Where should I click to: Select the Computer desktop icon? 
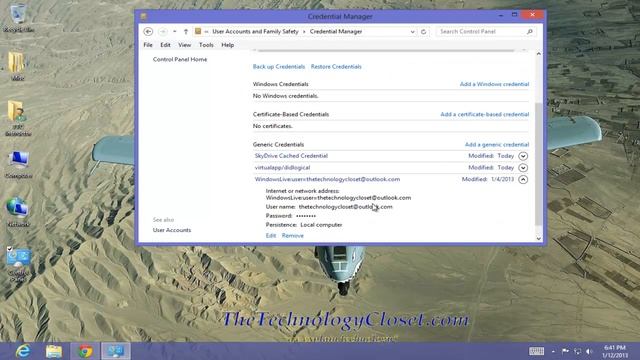18,164
